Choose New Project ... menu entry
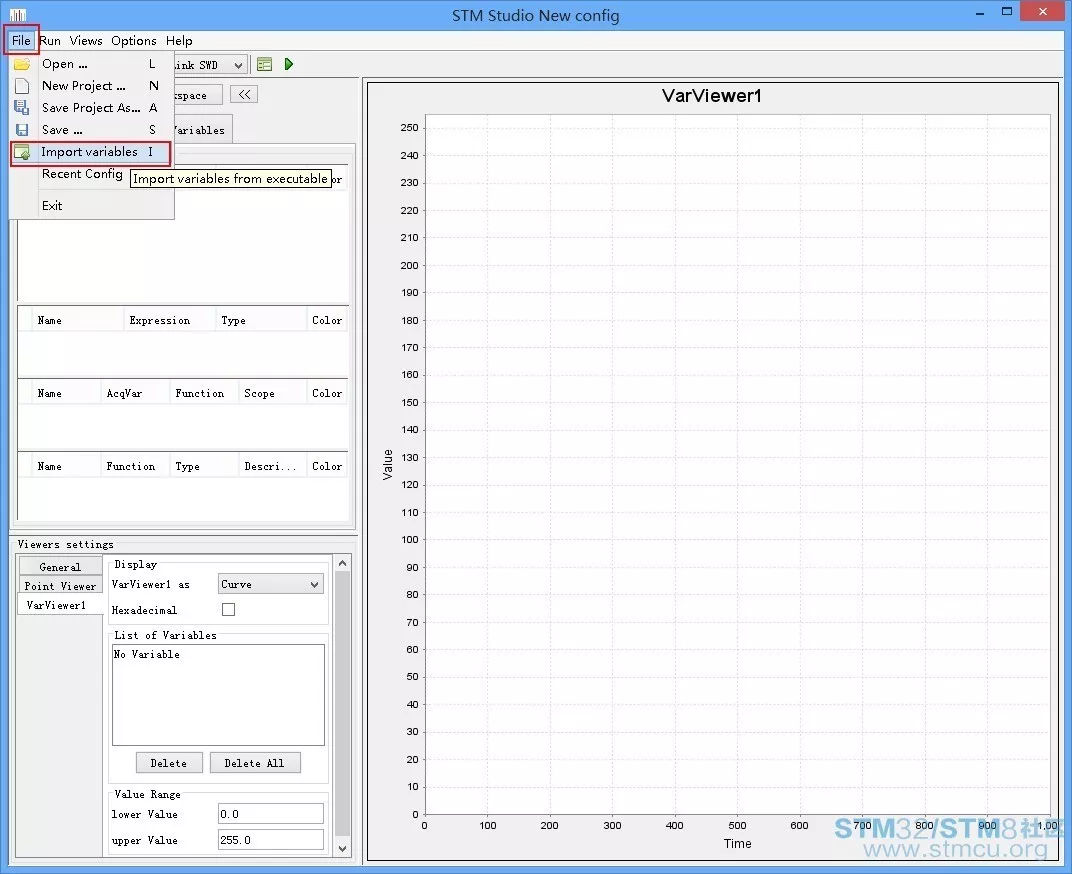This screenshot has height=874, width=1072. tap(92, 85)
